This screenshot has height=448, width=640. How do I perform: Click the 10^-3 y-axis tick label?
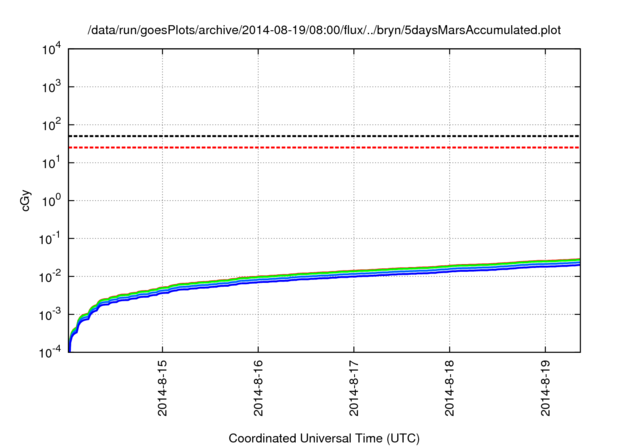(x=50, y=314)
